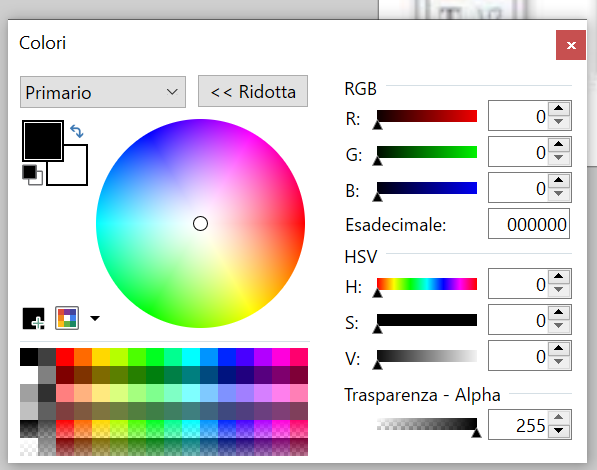
Task: Increase the R value spinner up arrow
Action: pos(559,108)
